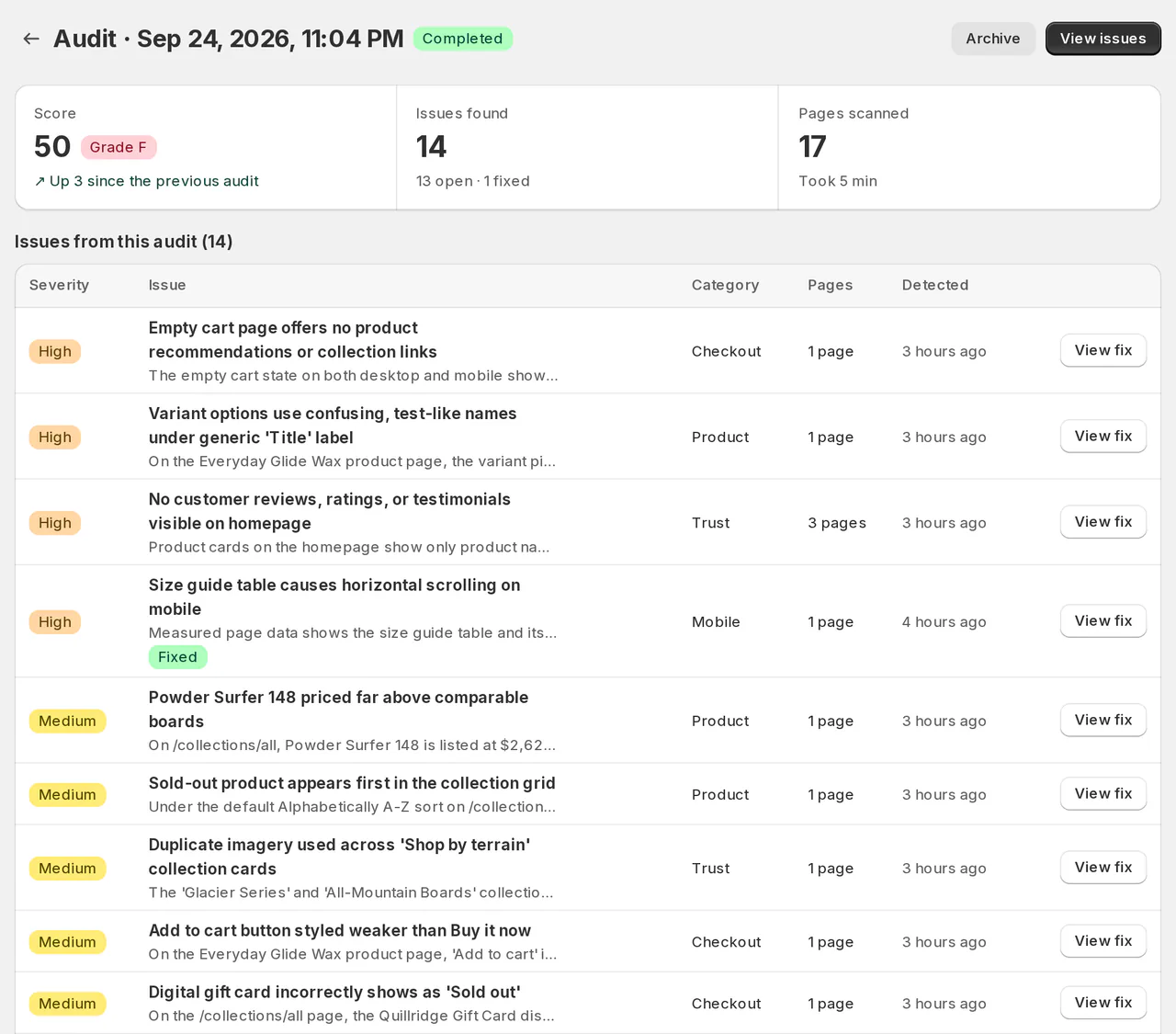
Task: Click the Completed status badge
Action: [462, 39]
